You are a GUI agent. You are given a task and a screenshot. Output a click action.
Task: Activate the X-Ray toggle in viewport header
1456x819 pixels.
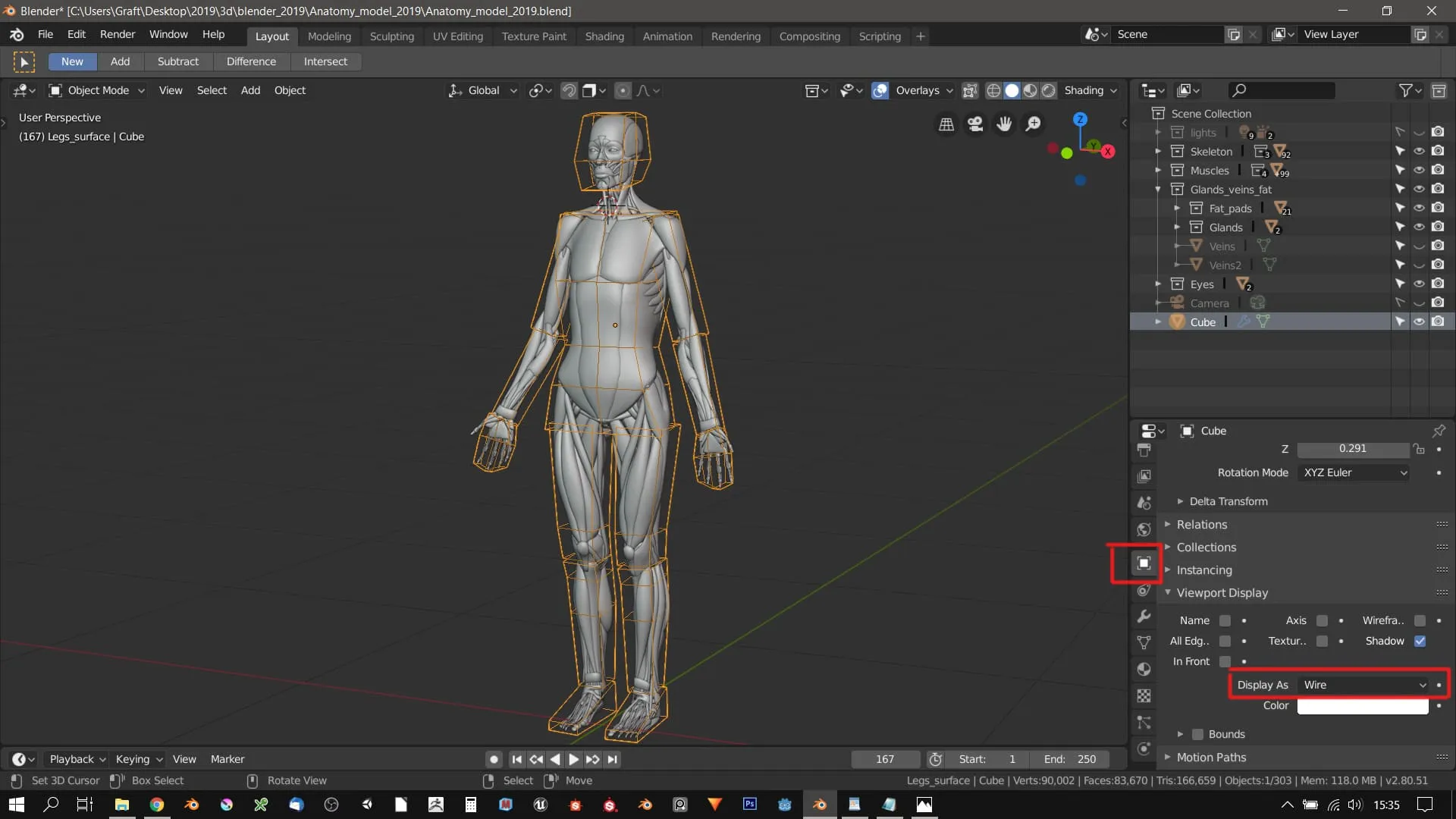click(x=969, y=90)
